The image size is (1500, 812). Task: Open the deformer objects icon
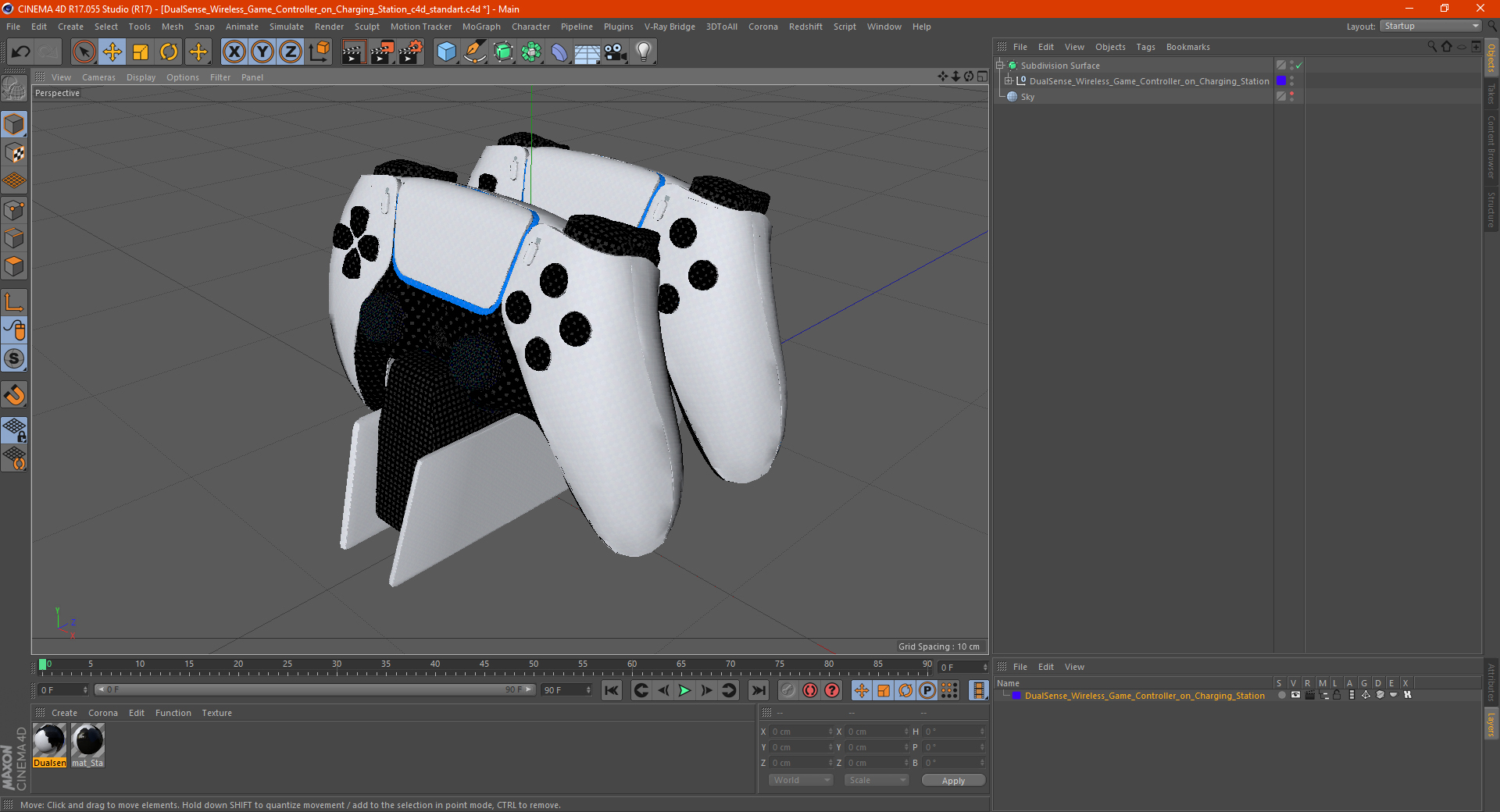click(x=559, y=52)
